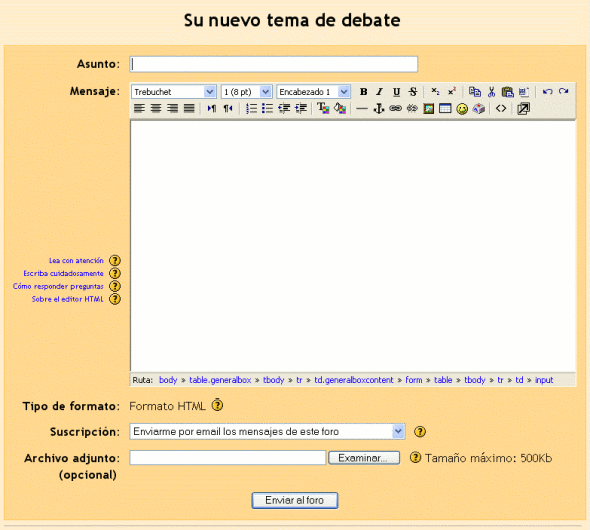590x530 pixels.
Task: Insert an image into the message
Action: [429, 109]
